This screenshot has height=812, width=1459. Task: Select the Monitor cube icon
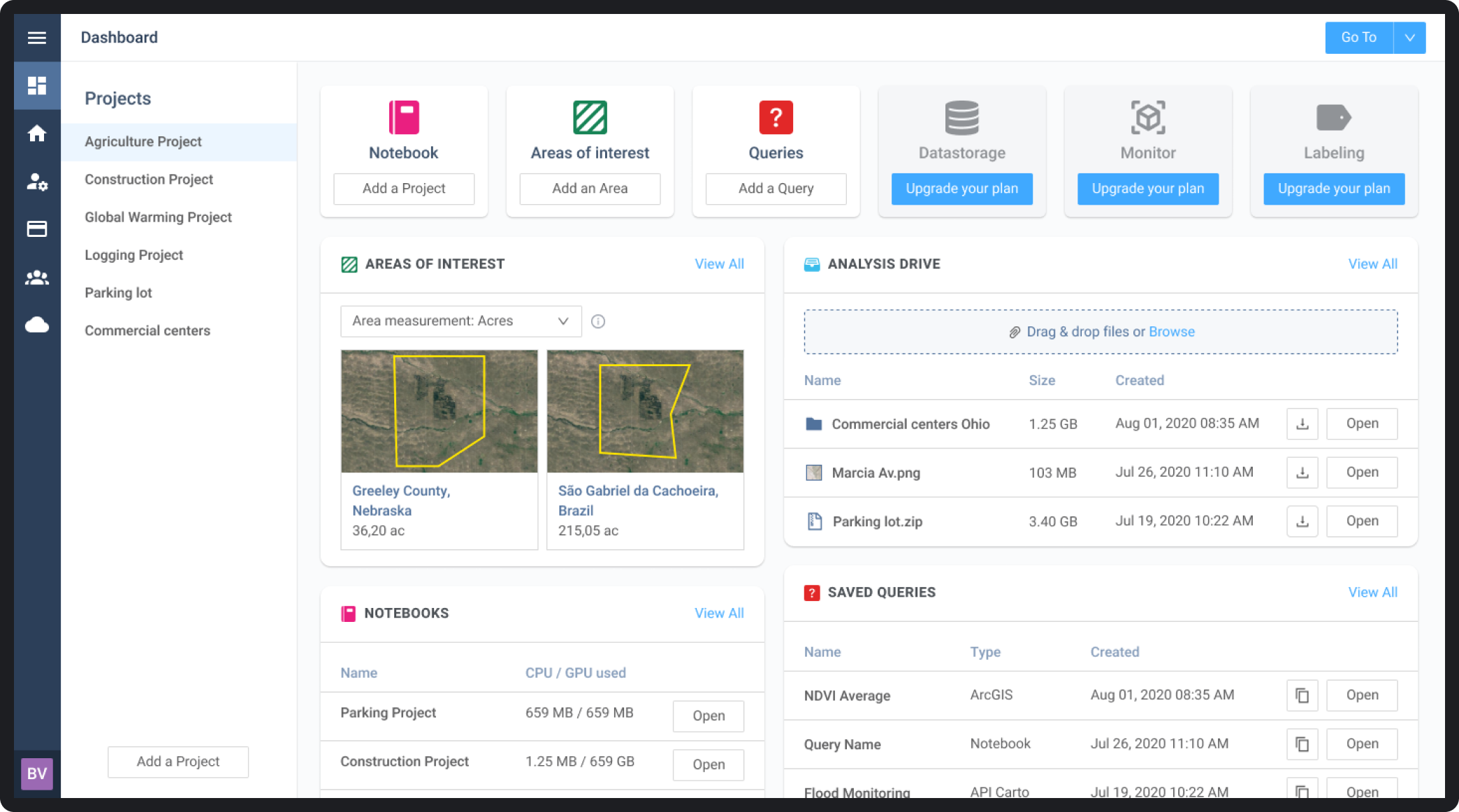point(1147,117)
